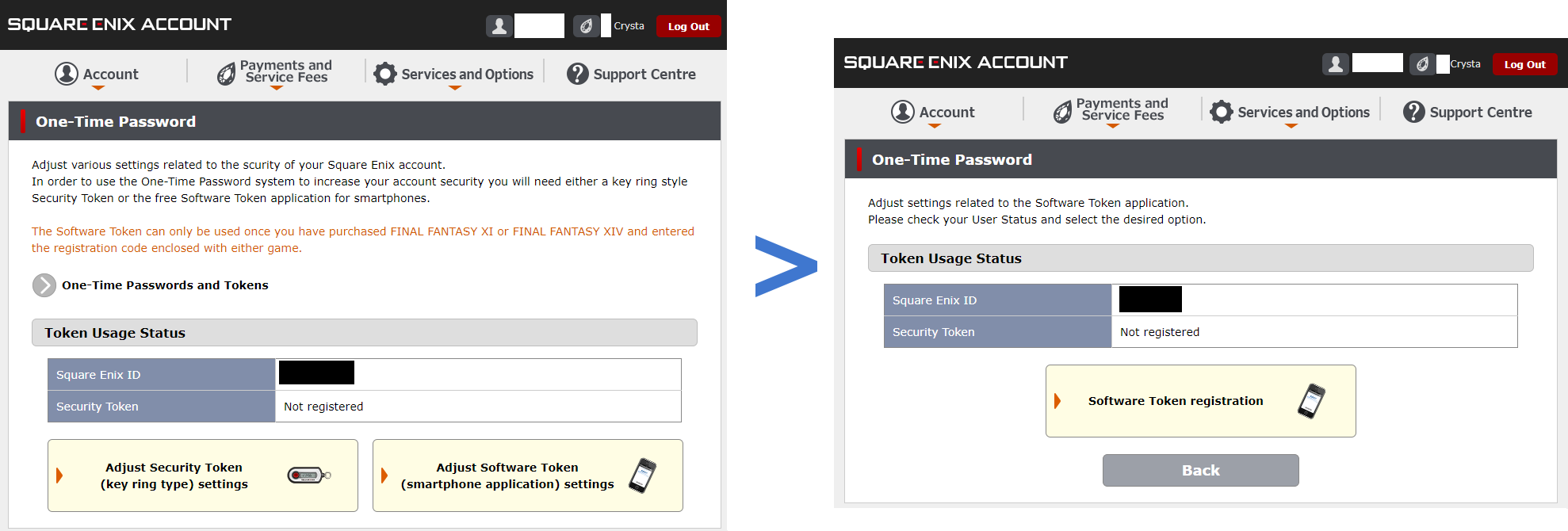1568x531 pixels.
Task: Click smartphone icon in Software Token registration
Action: point(1312,401)
